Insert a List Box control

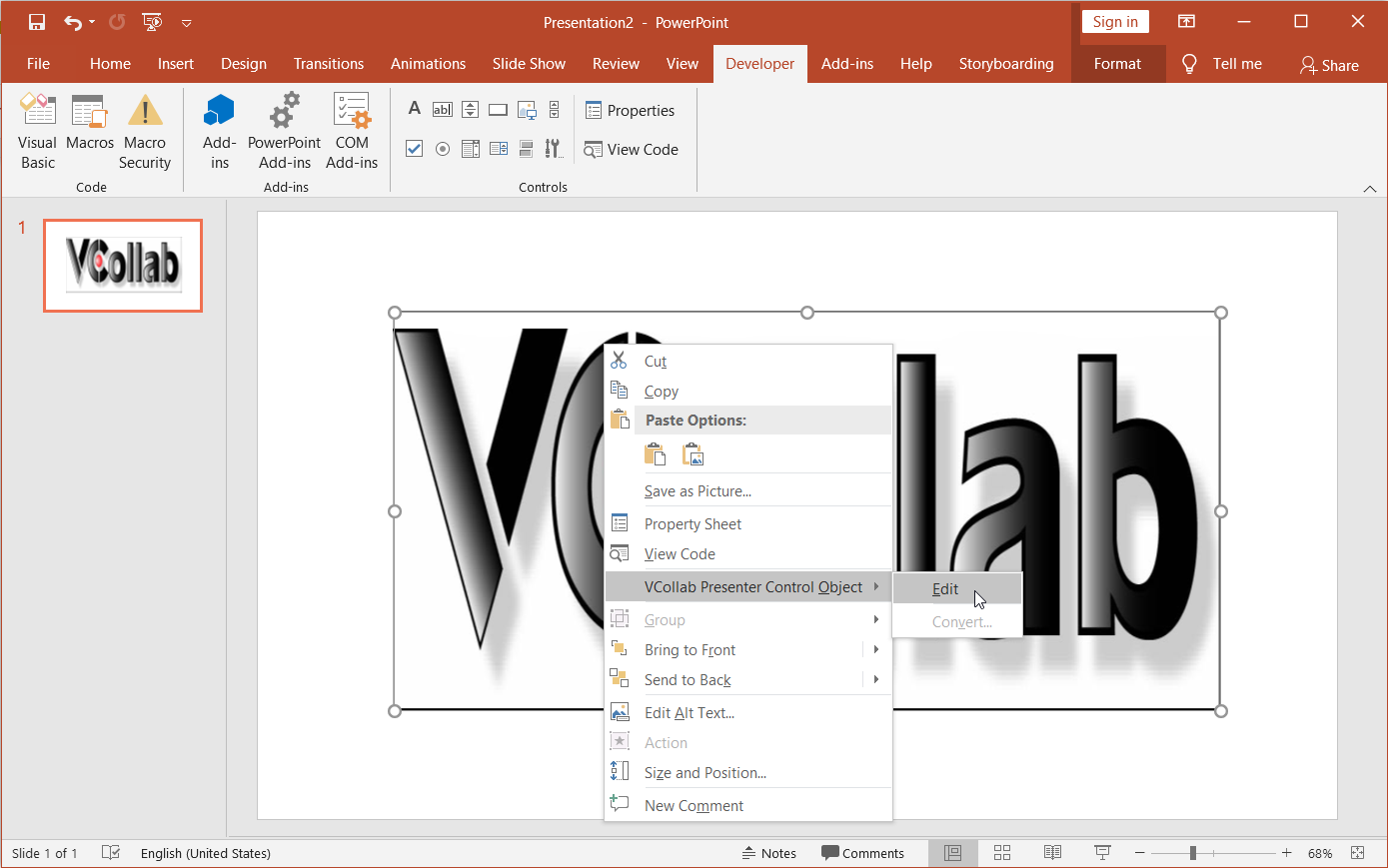(471, 149)
